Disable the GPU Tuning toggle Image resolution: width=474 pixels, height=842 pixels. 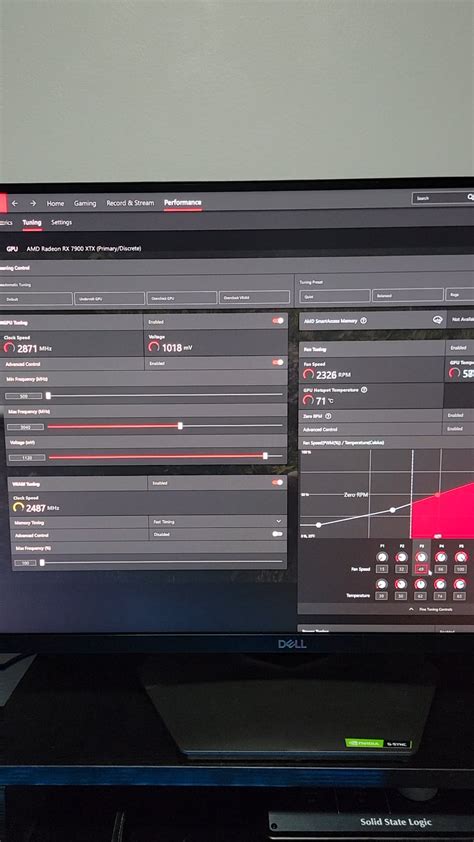pos(278,321)
